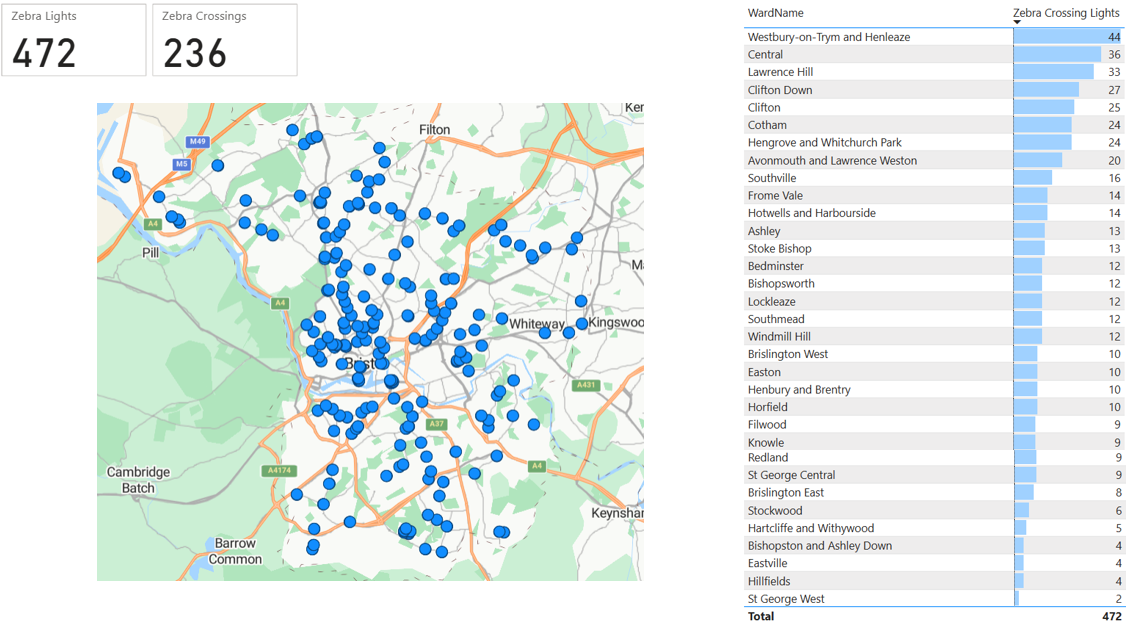Click the Cambridge Batch label on the map
Image resolution: width=1147 pixels, height=637 pixels.
point(138,480)
